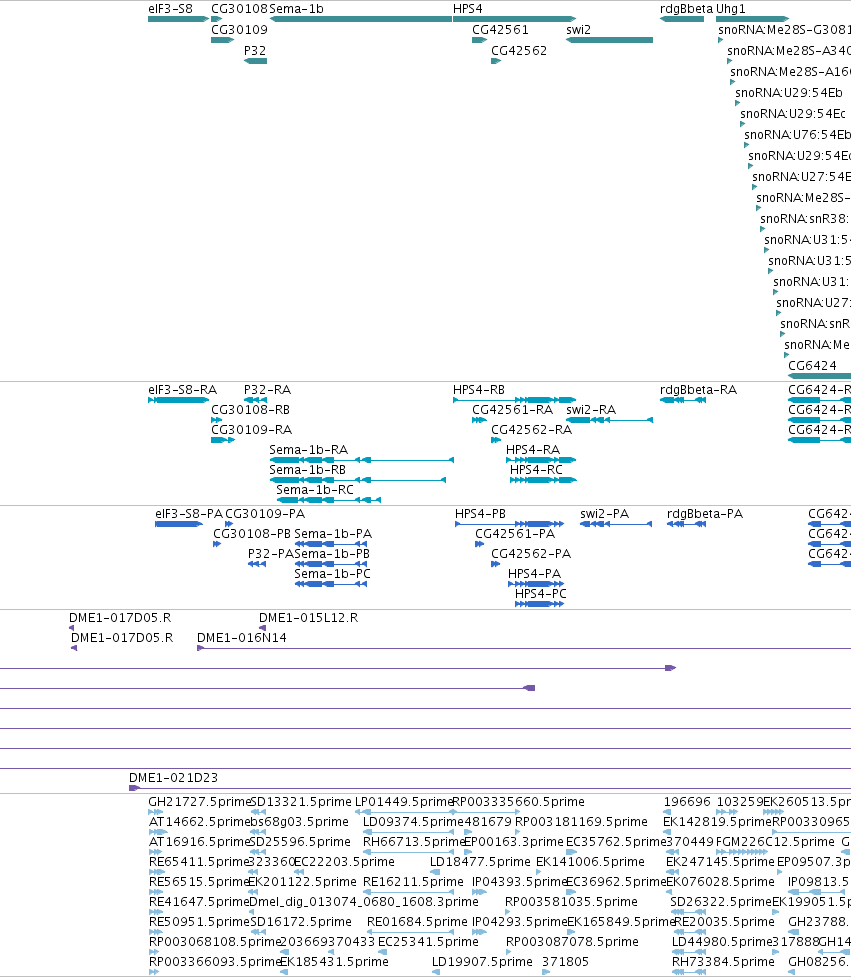Screen dimensions: 851x977
Task: Click the DME1-016N14 BAC label
Action: (x=242, y=638)
